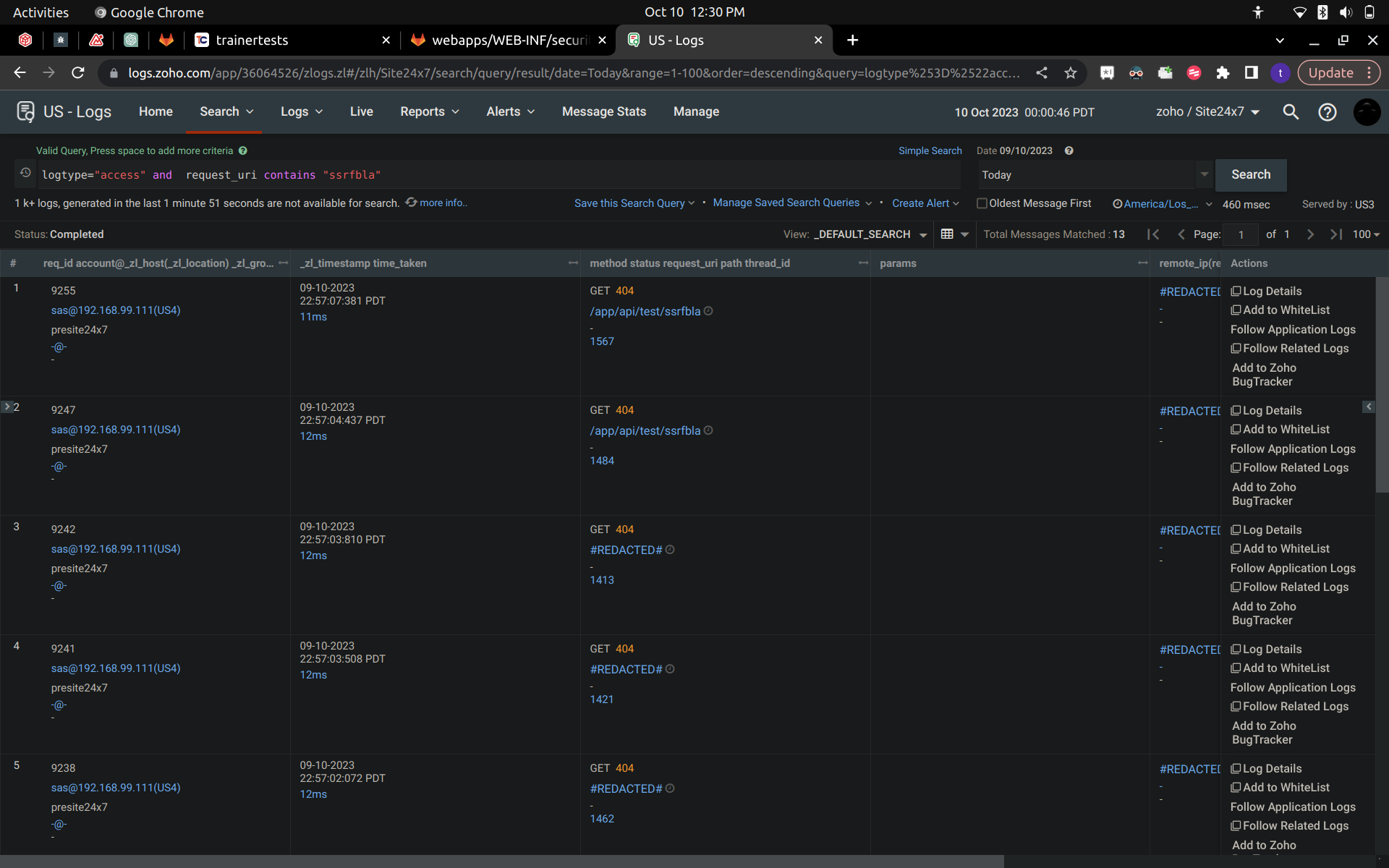
Task: Open Message Stats menu item
Action: pyautogui.click(x=604, y=111)
